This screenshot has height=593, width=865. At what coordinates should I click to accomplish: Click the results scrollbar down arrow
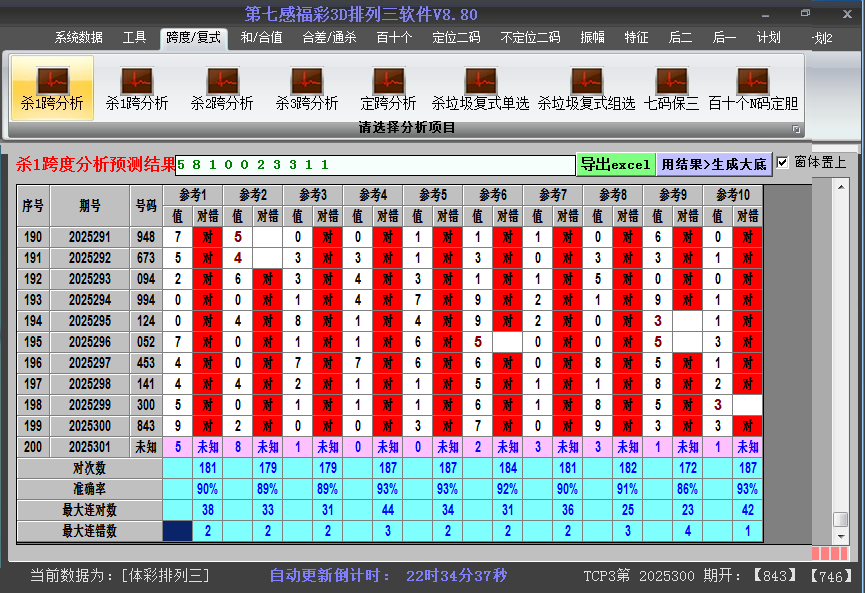tap(841, 536)
